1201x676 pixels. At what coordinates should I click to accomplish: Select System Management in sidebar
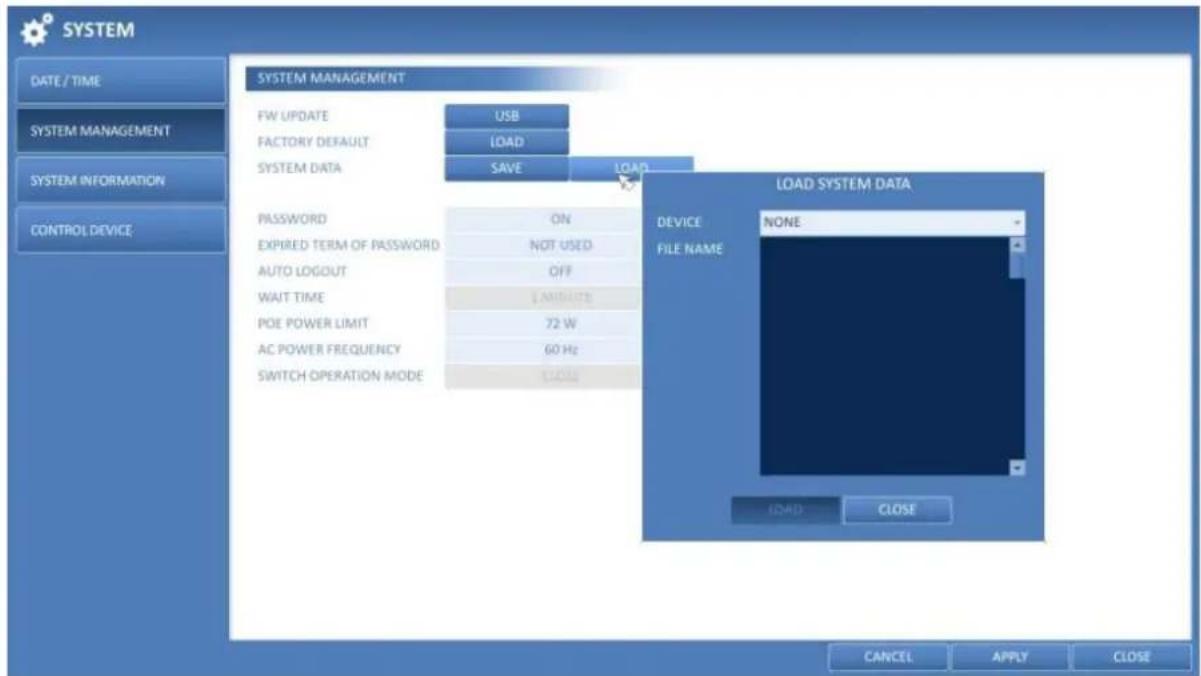tap(121, 130)
